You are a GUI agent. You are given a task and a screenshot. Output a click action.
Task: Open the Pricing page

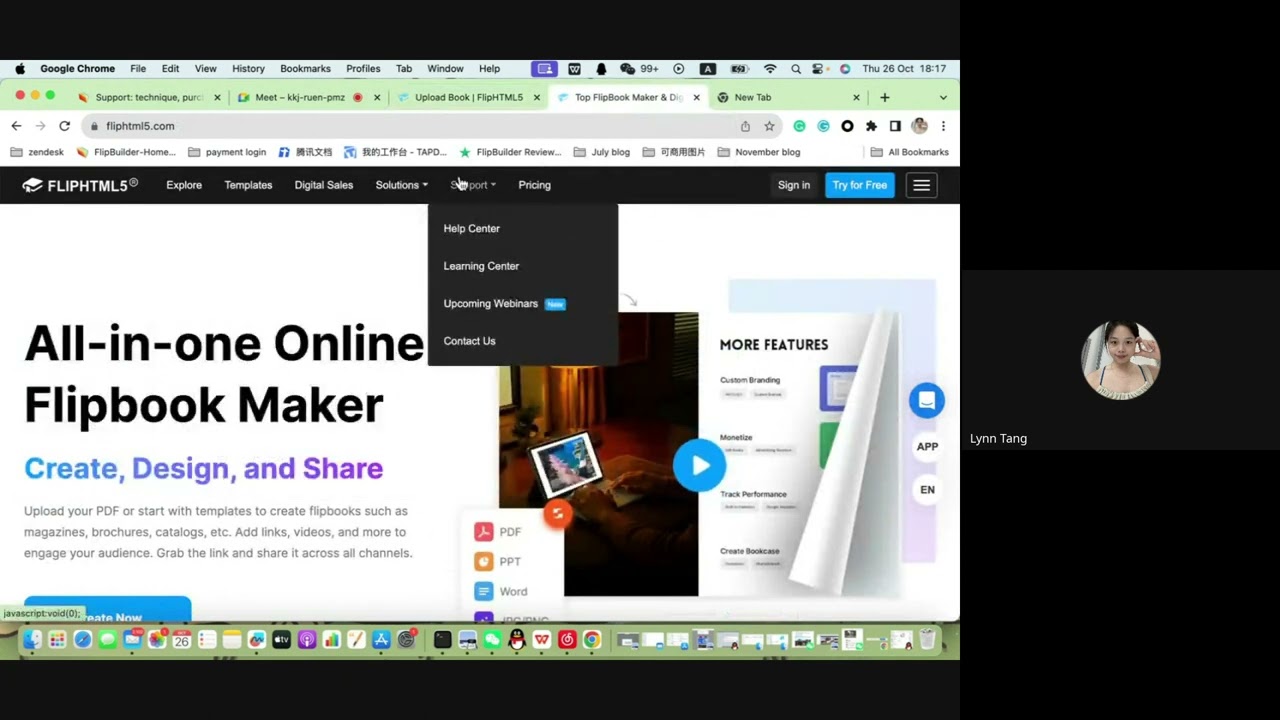[534, 185]
